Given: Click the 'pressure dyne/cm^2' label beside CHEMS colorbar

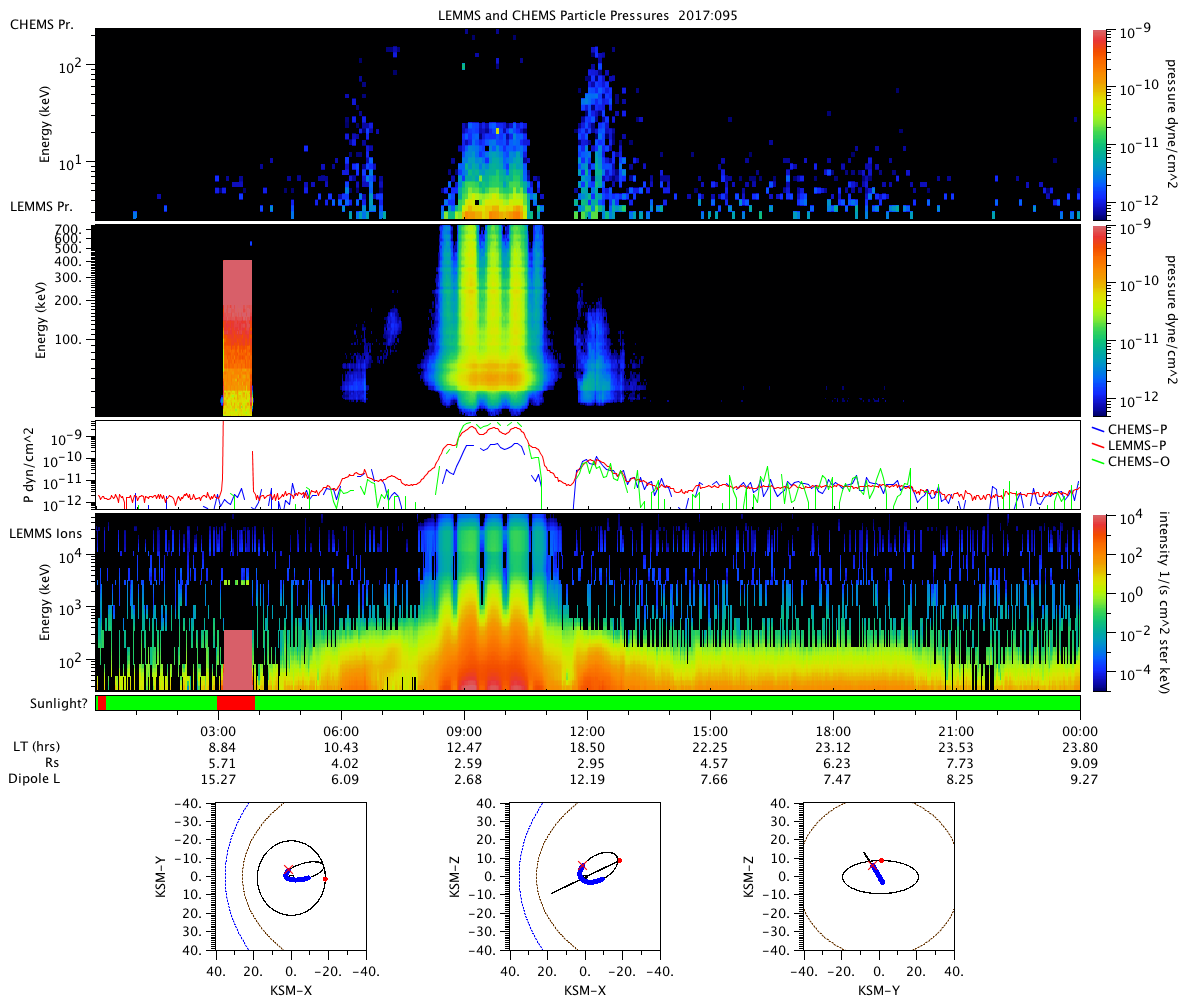Looking at the screenshot, I should (1174, 125).
